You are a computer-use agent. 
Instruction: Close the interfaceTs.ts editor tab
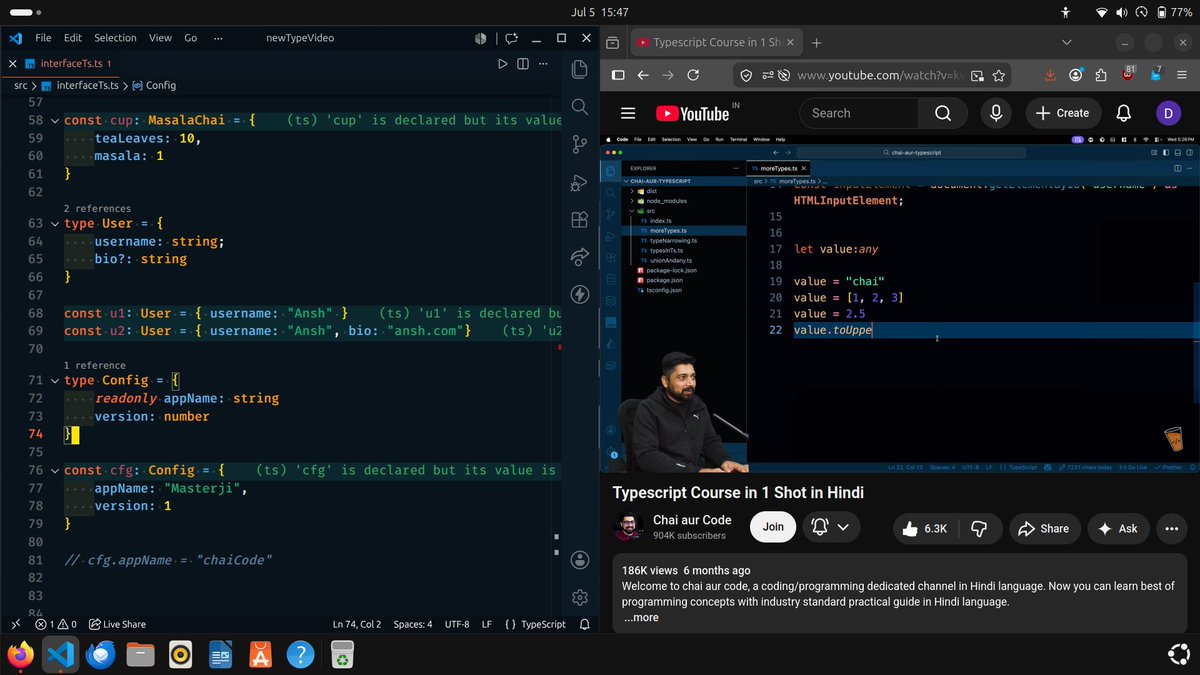tap(13, 64)
